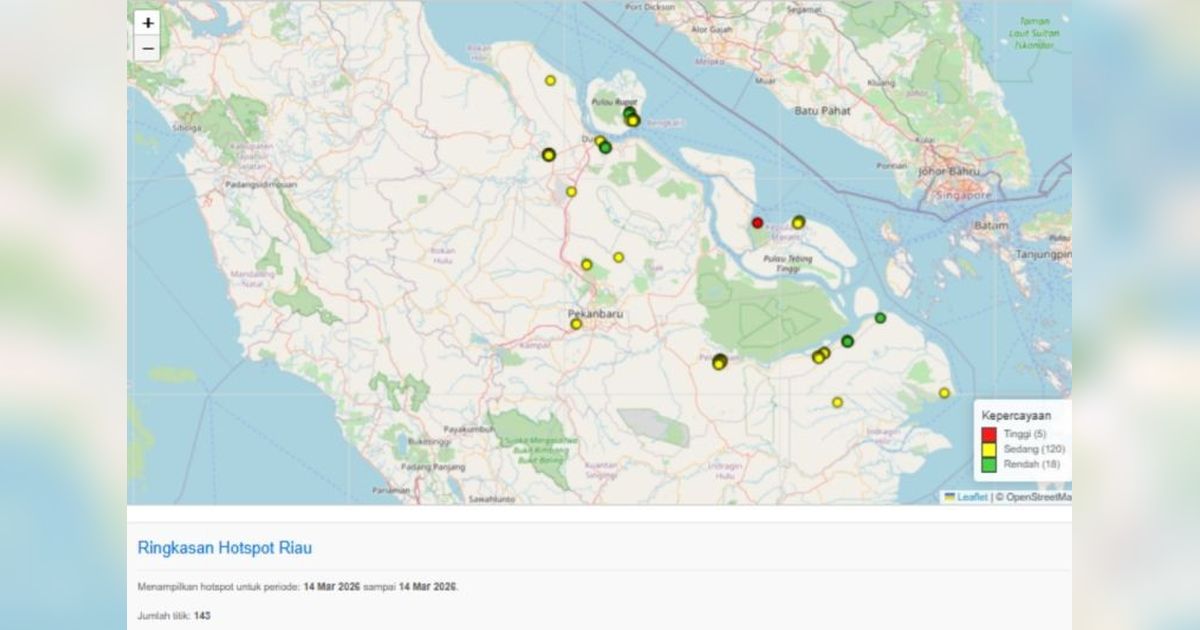Image resolution: width=1200 pixels, height=630 pixels.
Task: Select the northernmost yellow hotspot marker
Action: pyautogui.click(x=550, y=80)
